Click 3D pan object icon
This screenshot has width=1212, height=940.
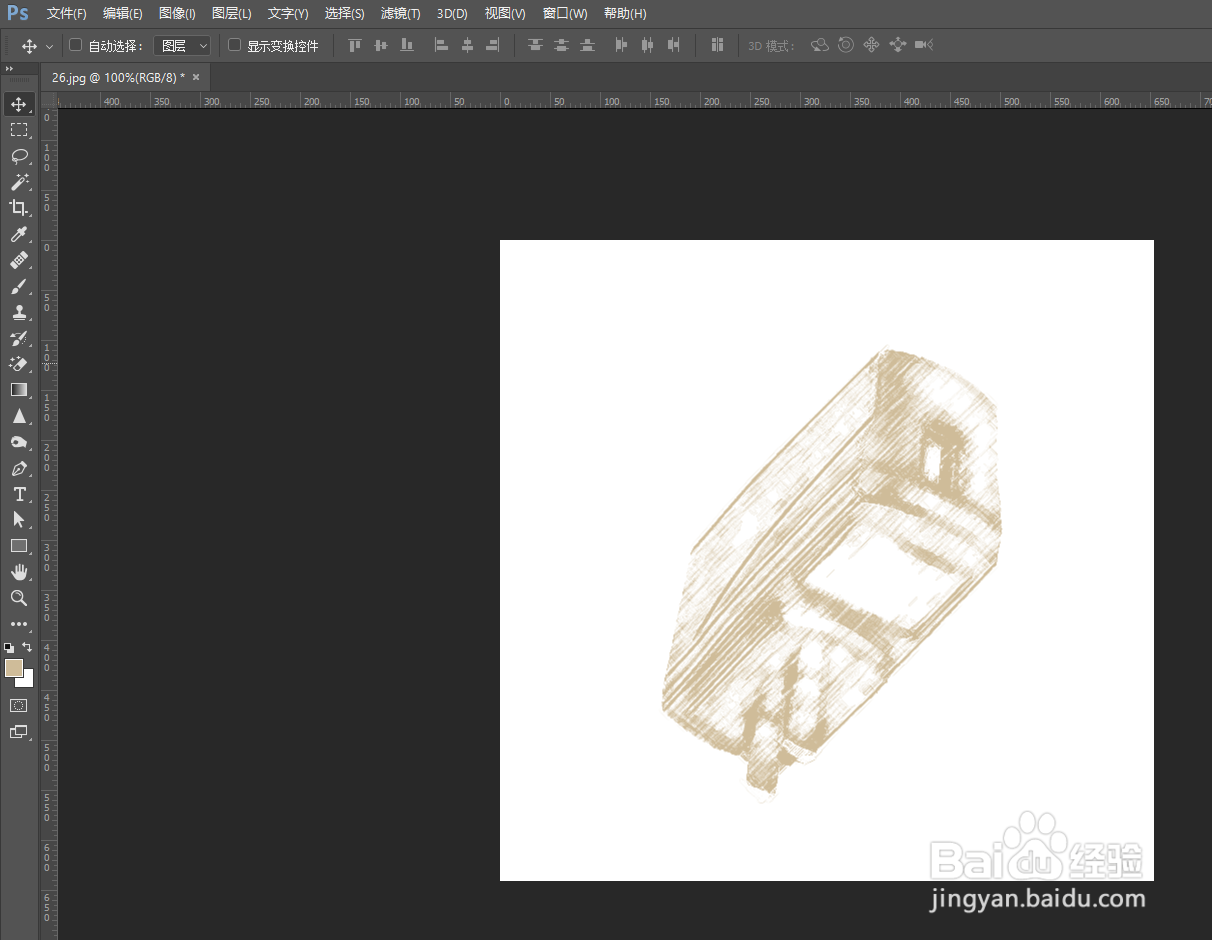coord(871,45)
